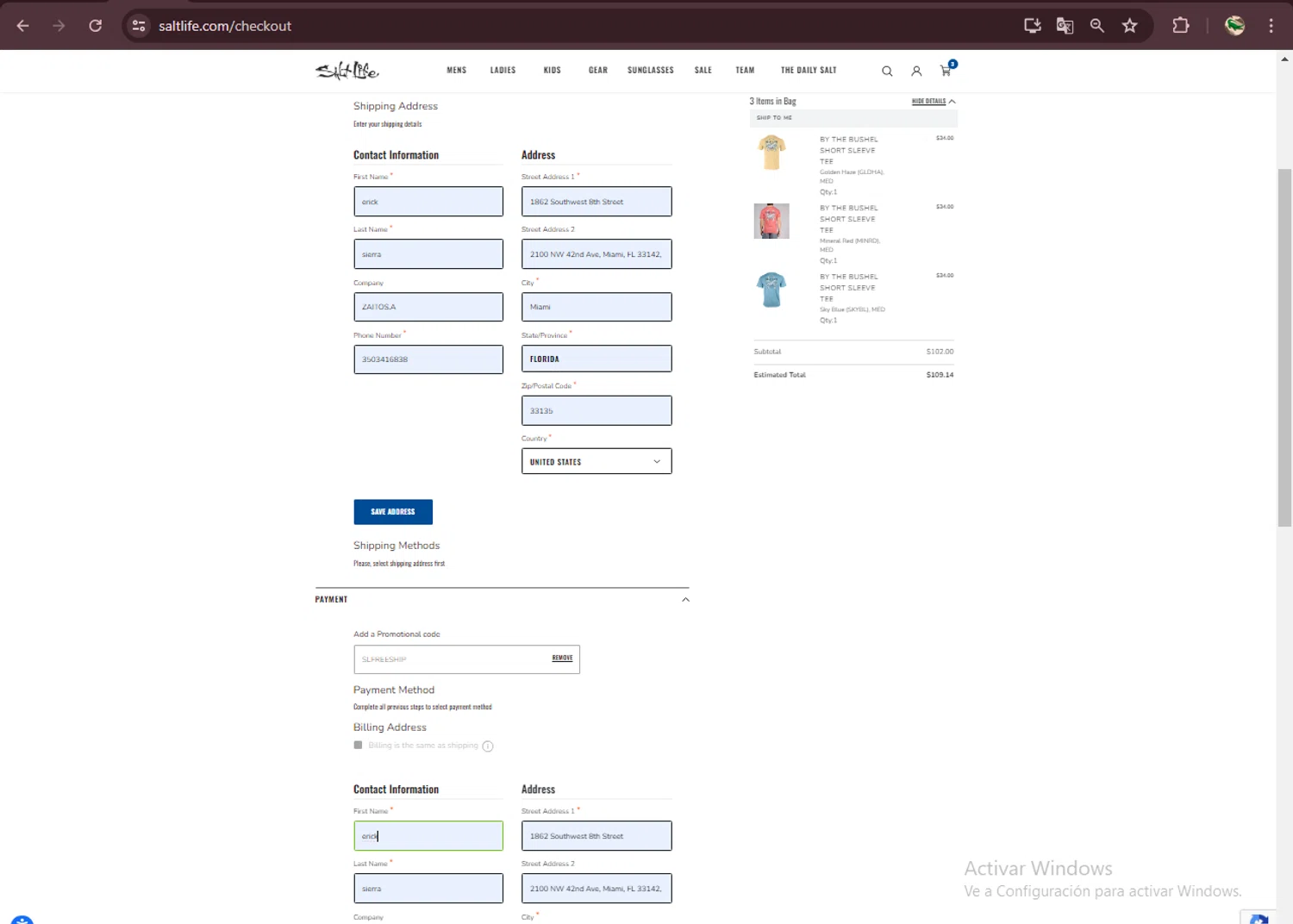Screen dimensions: 1293x924
Task: Edit shipping Street Address 2 field
Action: [x=597, y=254]
